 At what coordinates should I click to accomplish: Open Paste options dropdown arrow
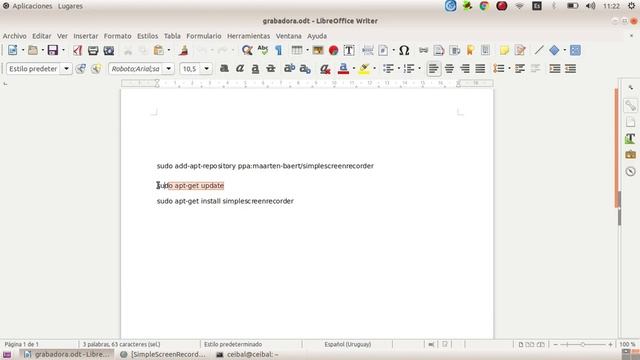pos(169,50)
